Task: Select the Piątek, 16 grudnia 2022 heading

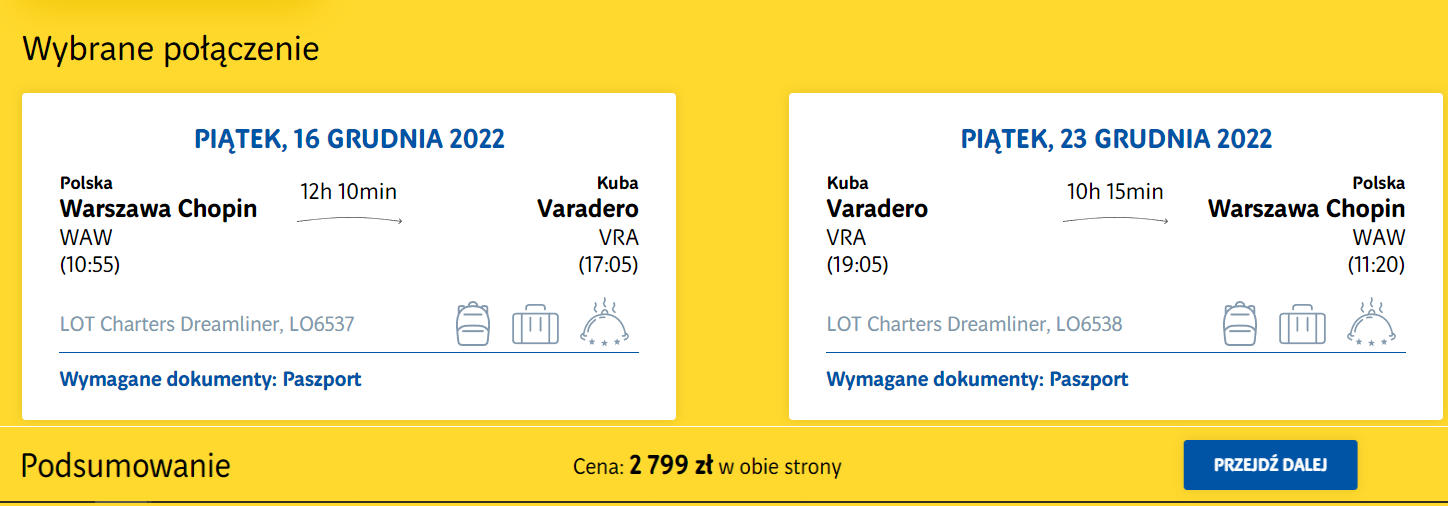Action: [349, 138]
